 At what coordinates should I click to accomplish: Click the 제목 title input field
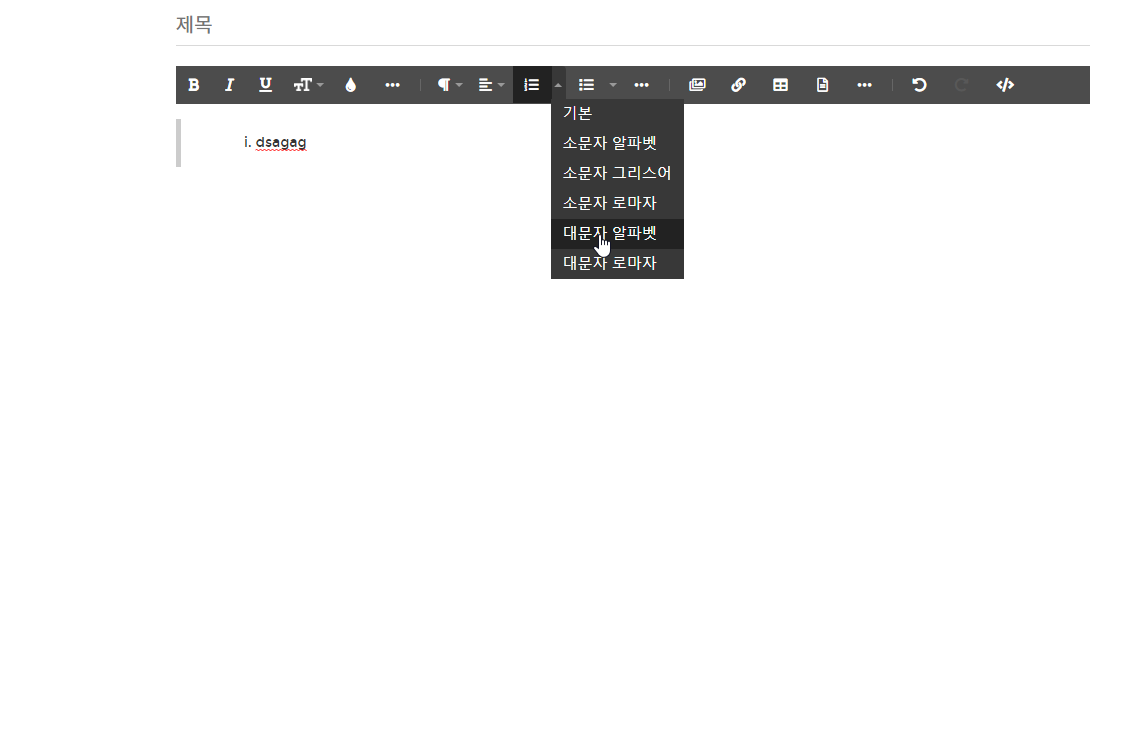(633, 25)
